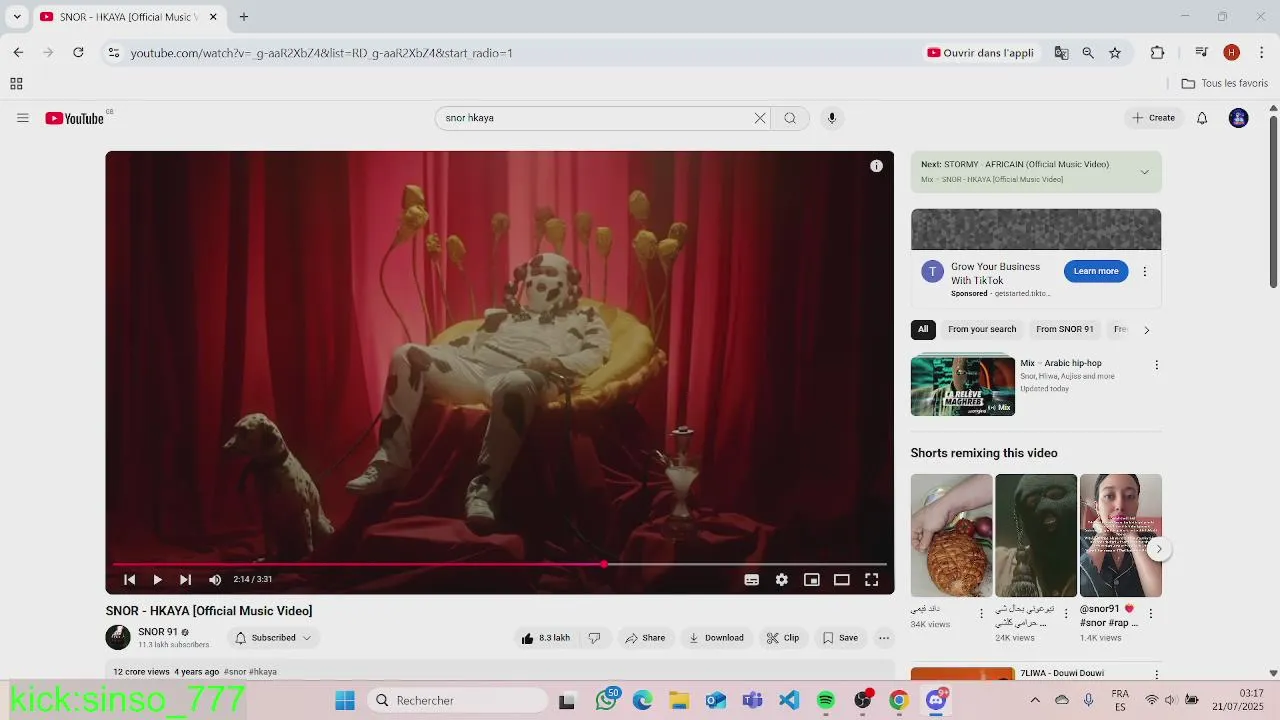Viewport: 1280px width, 720px height.
Task: Open Mix Arabic hip-hop thumbnail
Action: pyautogui.click(x=963, y=386)
